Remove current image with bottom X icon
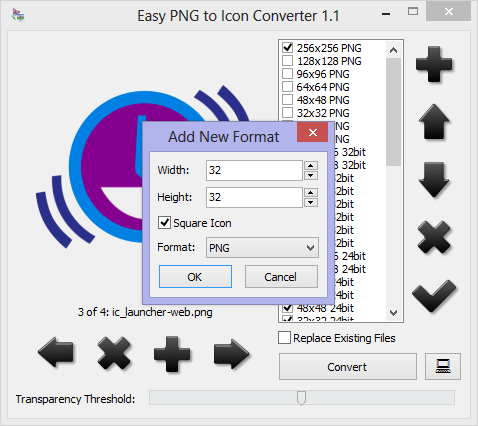This screenshot has height=426, width=478. tap(114, 353)
